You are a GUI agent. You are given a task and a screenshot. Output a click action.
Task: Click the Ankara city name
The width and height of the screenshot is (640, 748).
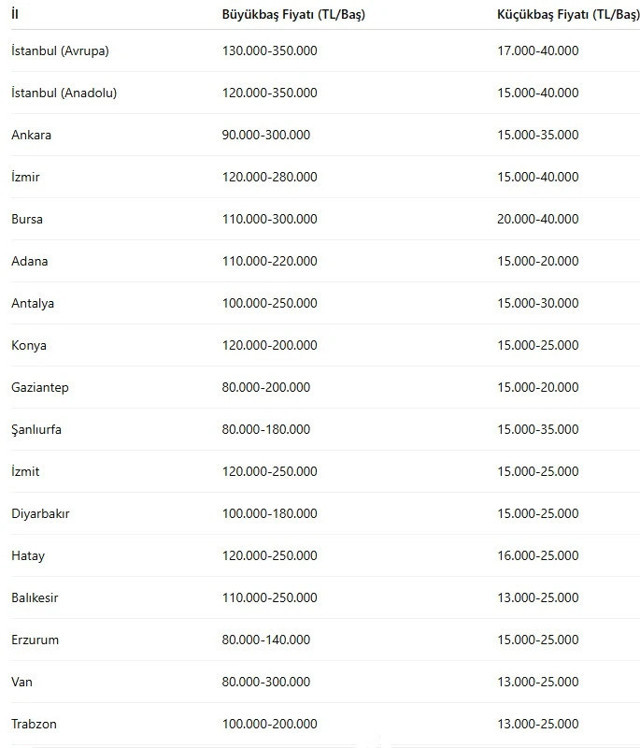pyautogui.click(x=31, y=135)
